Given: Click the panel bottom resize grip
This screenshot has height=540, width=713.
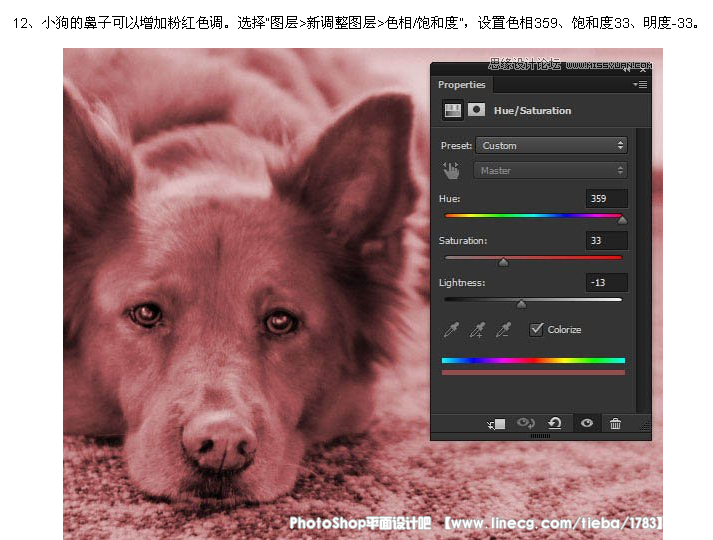Looking at the screenshot, I should 541,436.
